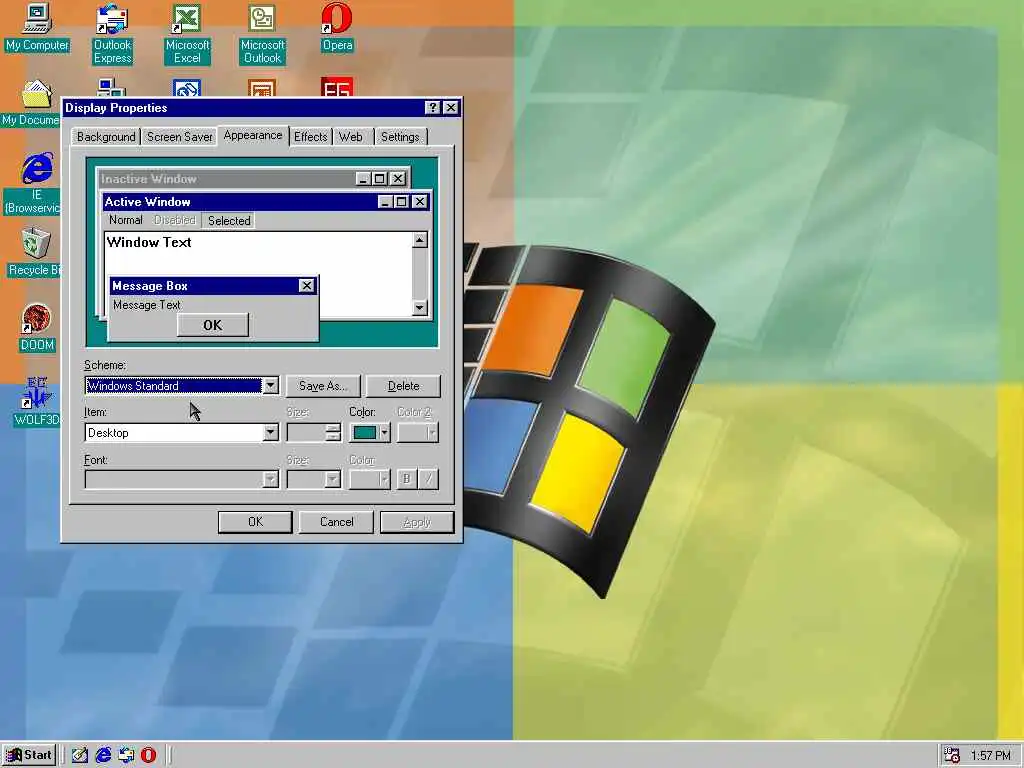Confirm with the dialog OK button
Image resolution: width=1024 pixels, height=768 pixels.
point(255,522)
